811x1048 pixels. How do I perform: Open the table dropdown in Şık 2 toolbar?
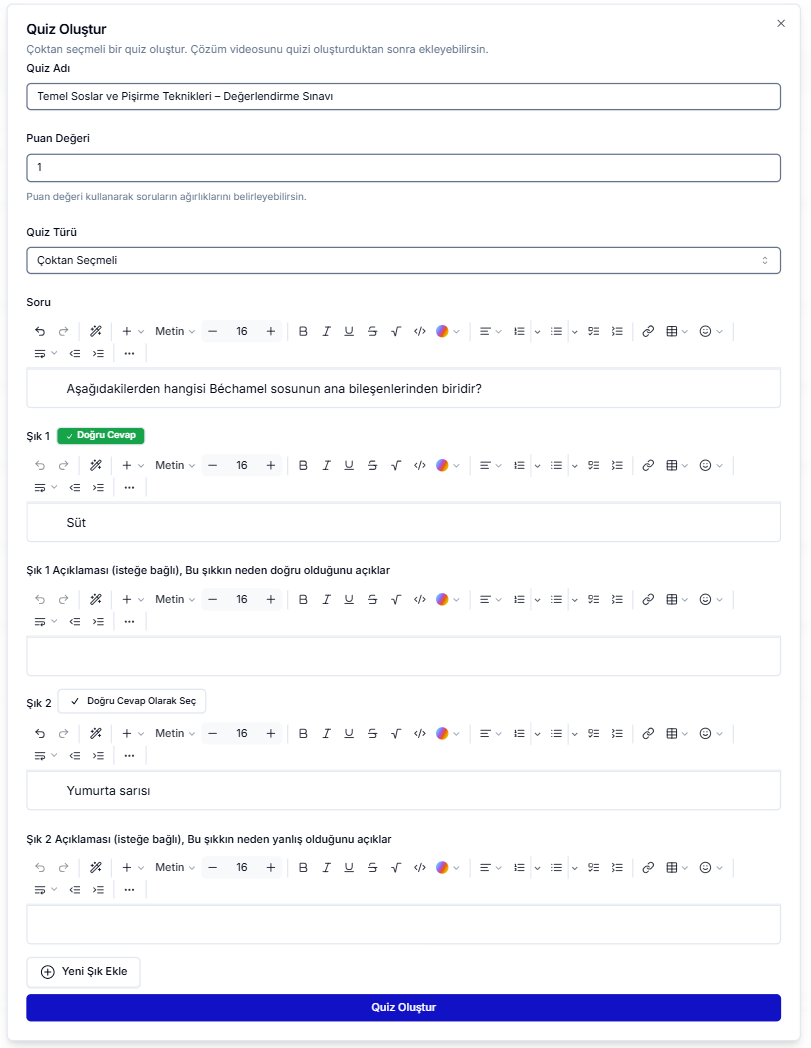click(x=677, y=733)
